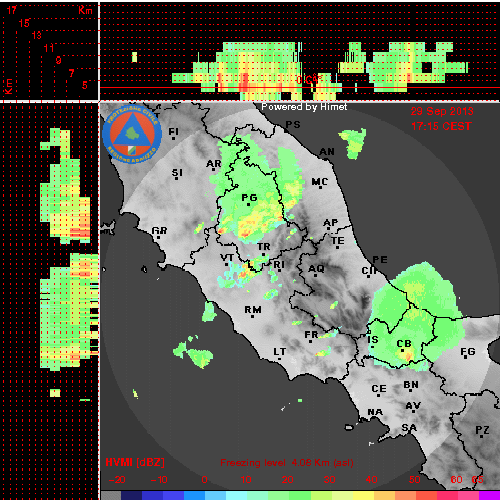The height and width of the screenshot is (500, 500).
Task: Click the PZ city label
Action: click(x=482, y=430)
